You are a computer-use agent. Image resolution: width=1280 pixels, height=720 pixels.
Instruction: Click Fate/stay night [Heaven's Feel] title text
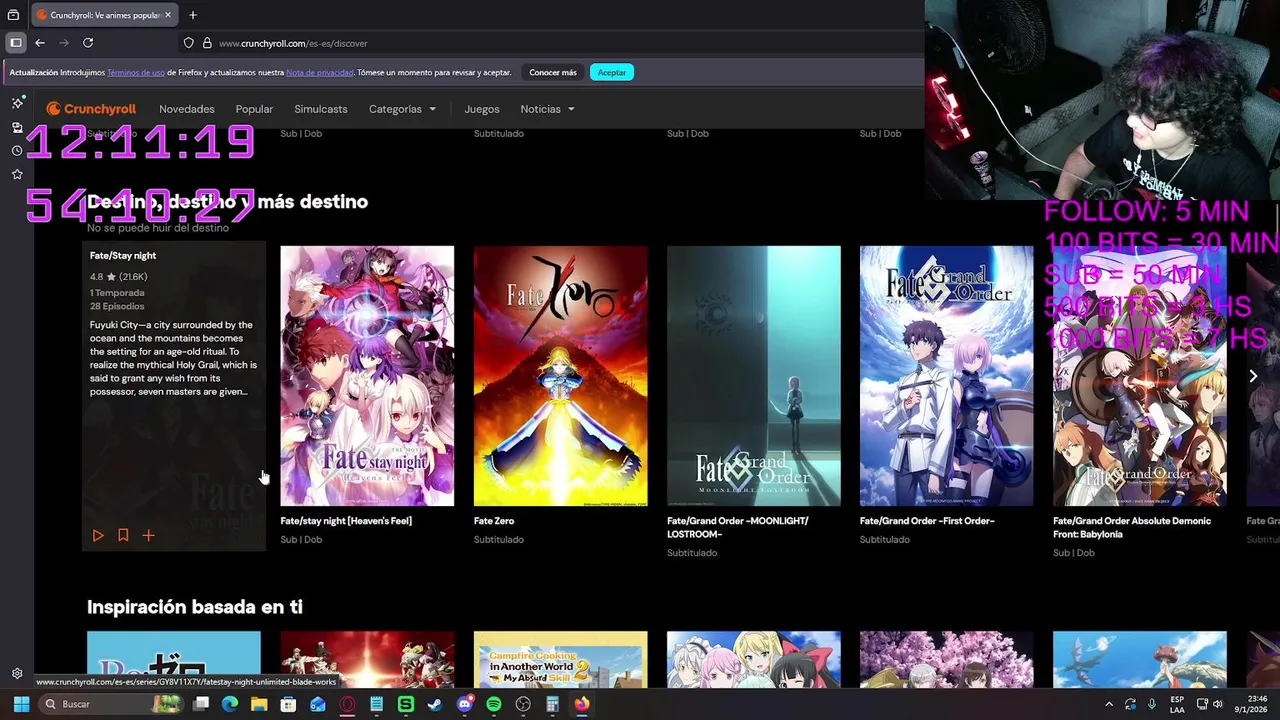pos(346,521)
